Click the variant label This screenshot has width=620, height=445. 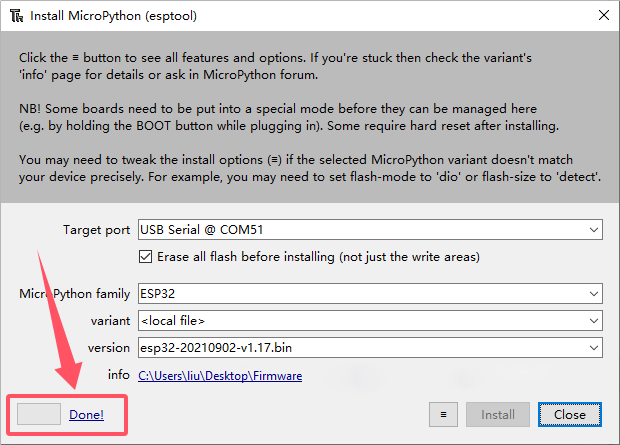(110, 321)
